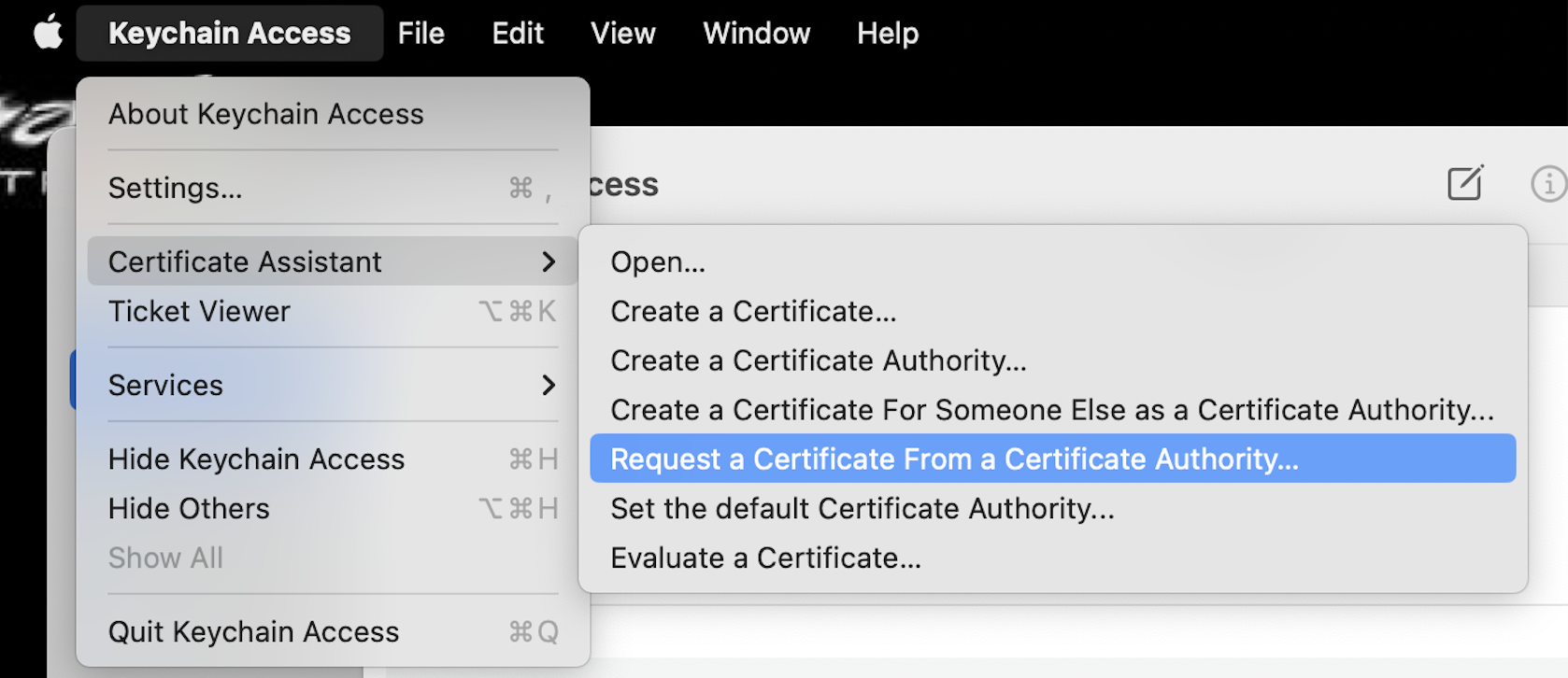This screenshot has width=1568, height=678.
Task: Select Create a Certificate Authority option
Action: click(x=819, y=360)
